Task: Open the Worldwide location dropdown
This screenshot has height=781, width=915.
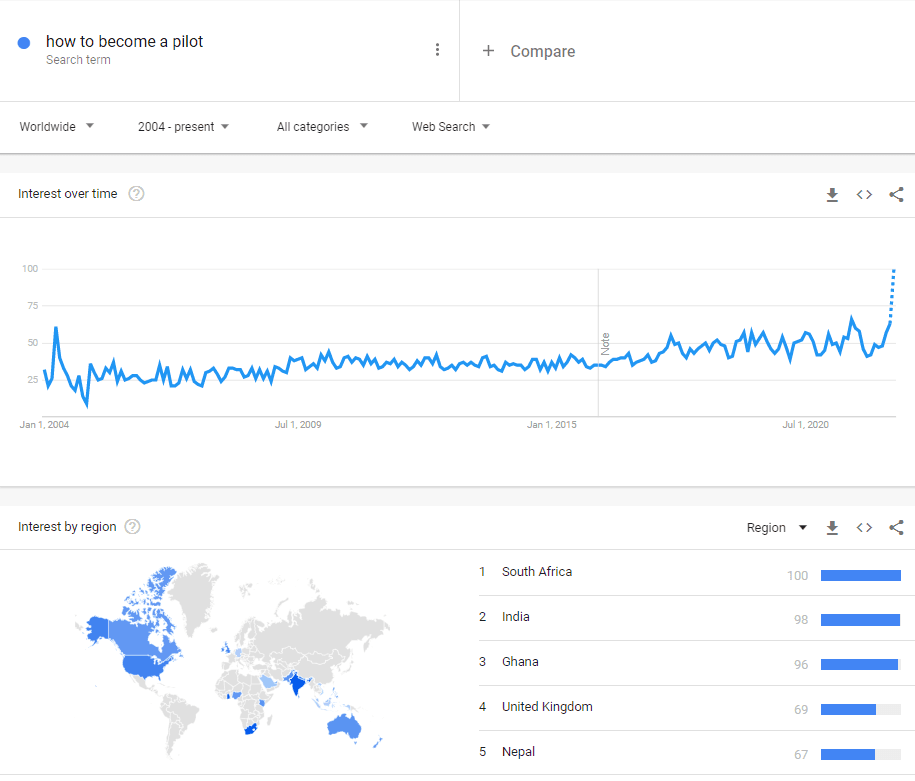Action: coord(57,127)
